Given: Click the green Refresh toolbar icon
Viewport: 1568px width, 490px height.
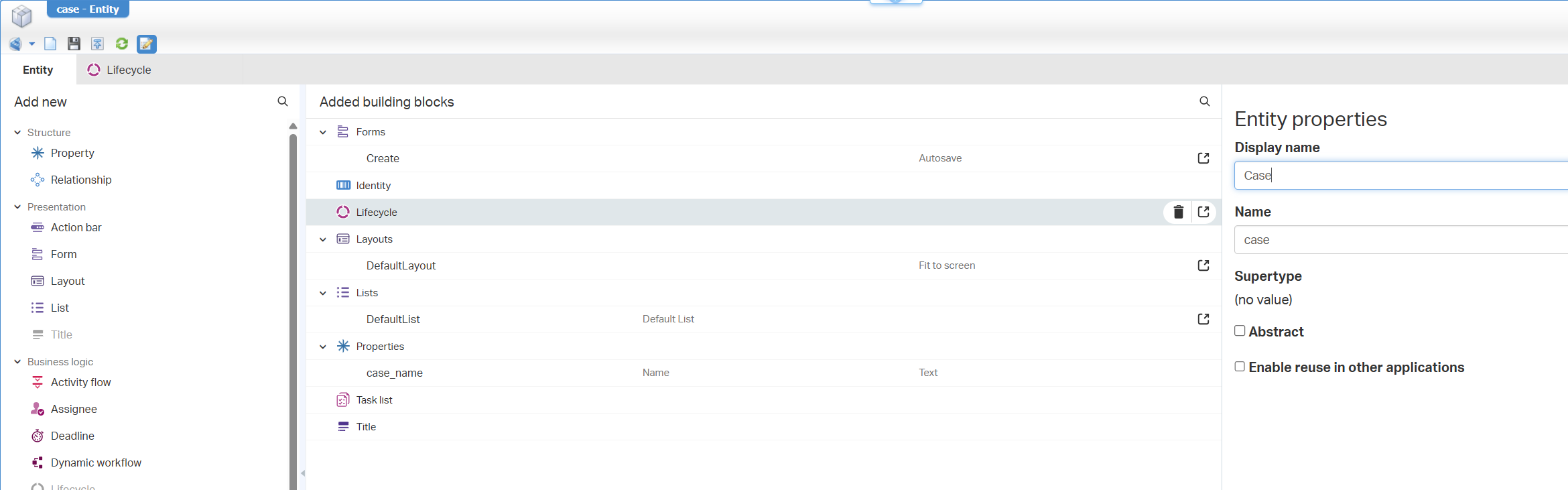Looking at the screenshot, I should [x=122, y=44].
